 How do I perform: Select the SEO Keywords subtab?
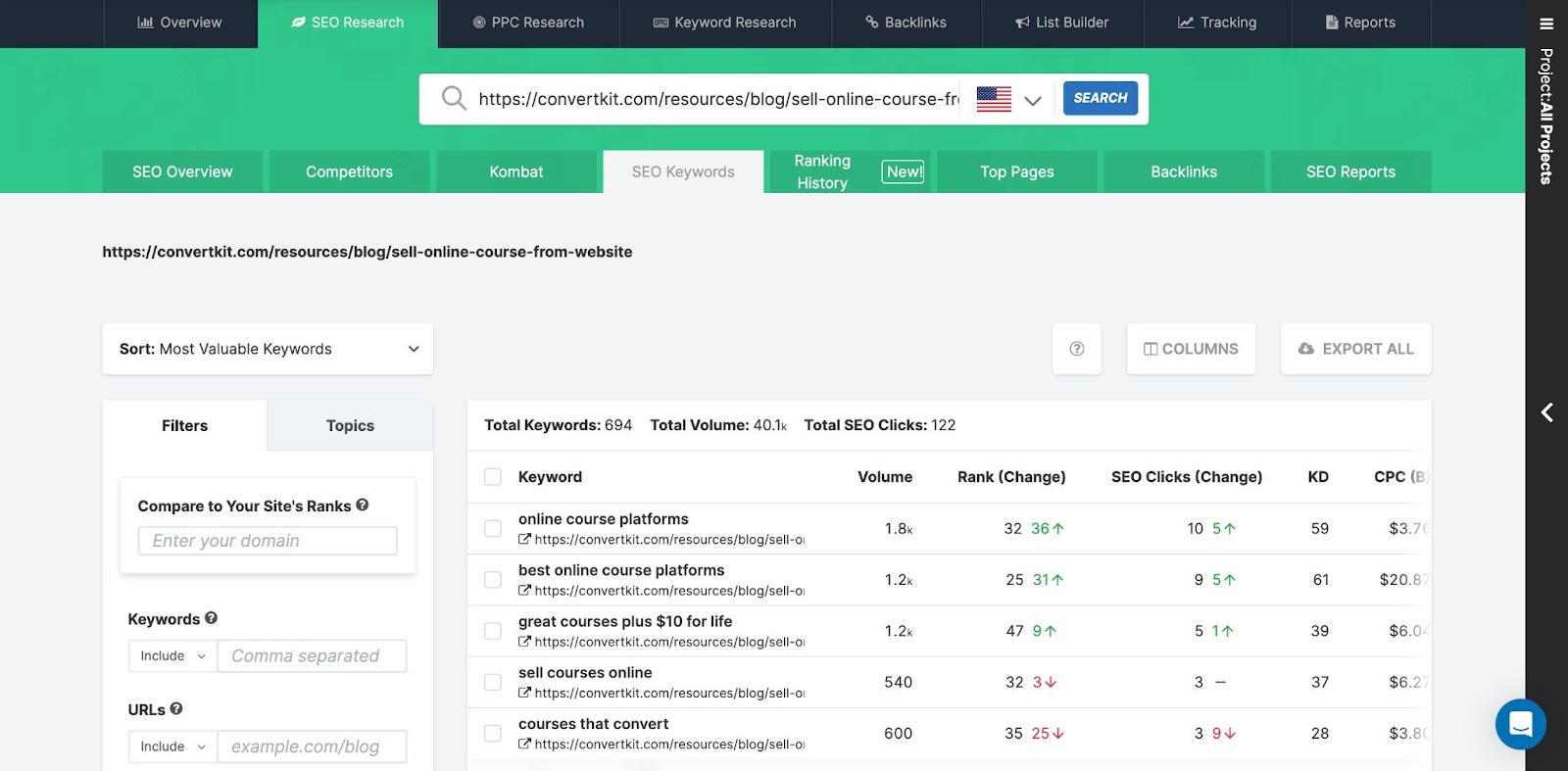point(683,171)
